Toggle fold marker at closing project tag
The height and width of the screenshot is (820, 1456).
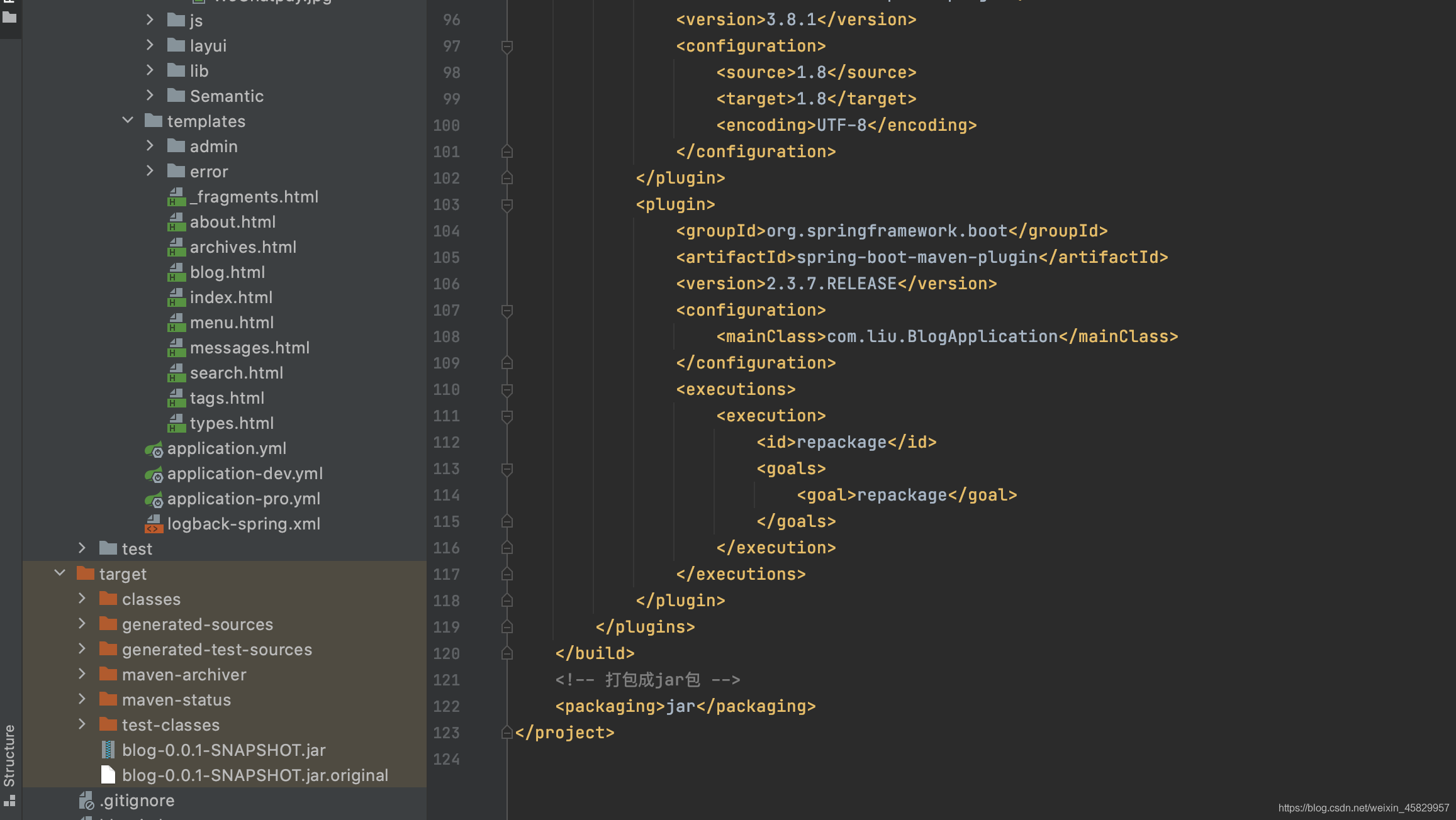pos(507,733)
